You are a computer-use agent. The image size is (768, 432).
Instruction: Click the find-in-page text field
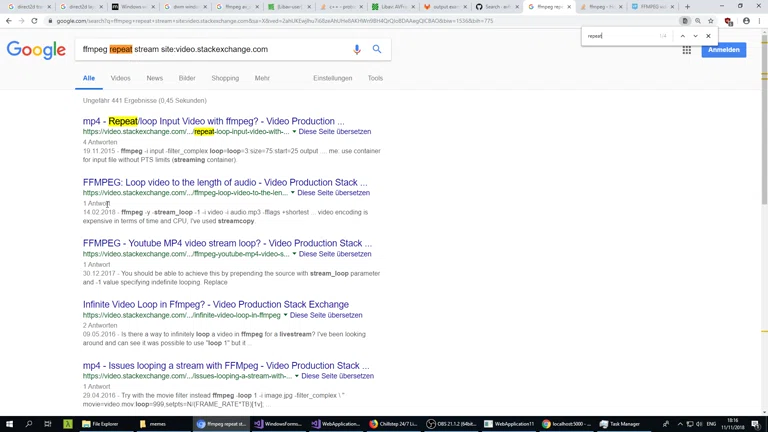621,36
